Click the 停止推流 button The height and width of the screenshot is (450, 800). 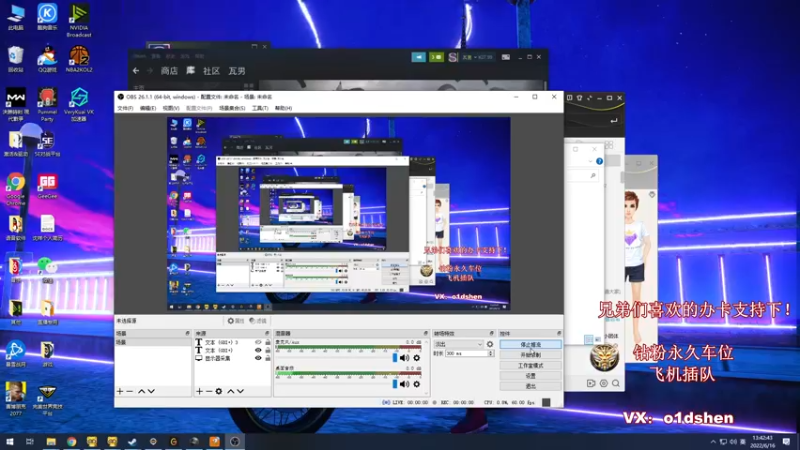(531, 344)
